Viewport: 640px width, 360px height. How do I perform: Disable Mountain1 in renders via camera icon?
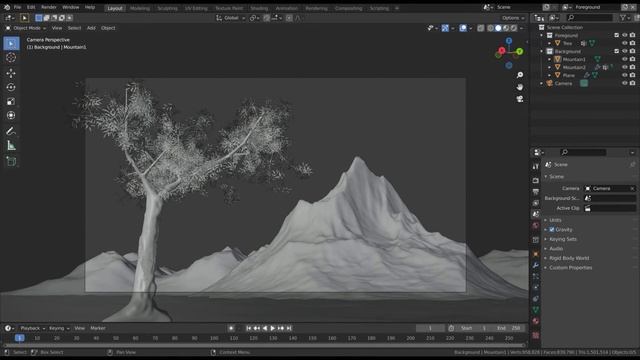pyautogui.click(x=632, y=59)
